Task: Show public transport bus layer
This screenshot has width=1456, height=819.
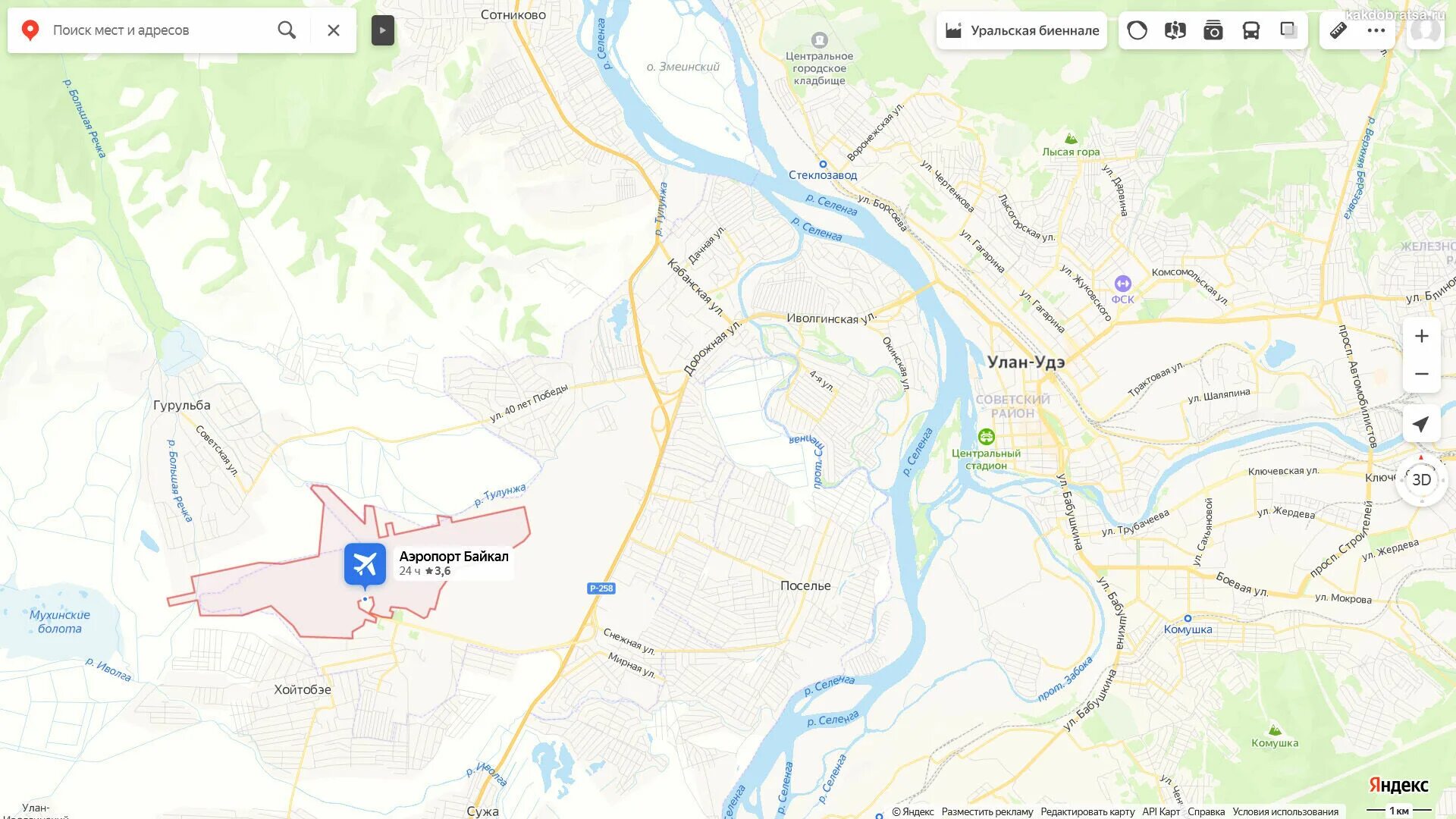Action: pyautogui.click(x=1251, y=30)
